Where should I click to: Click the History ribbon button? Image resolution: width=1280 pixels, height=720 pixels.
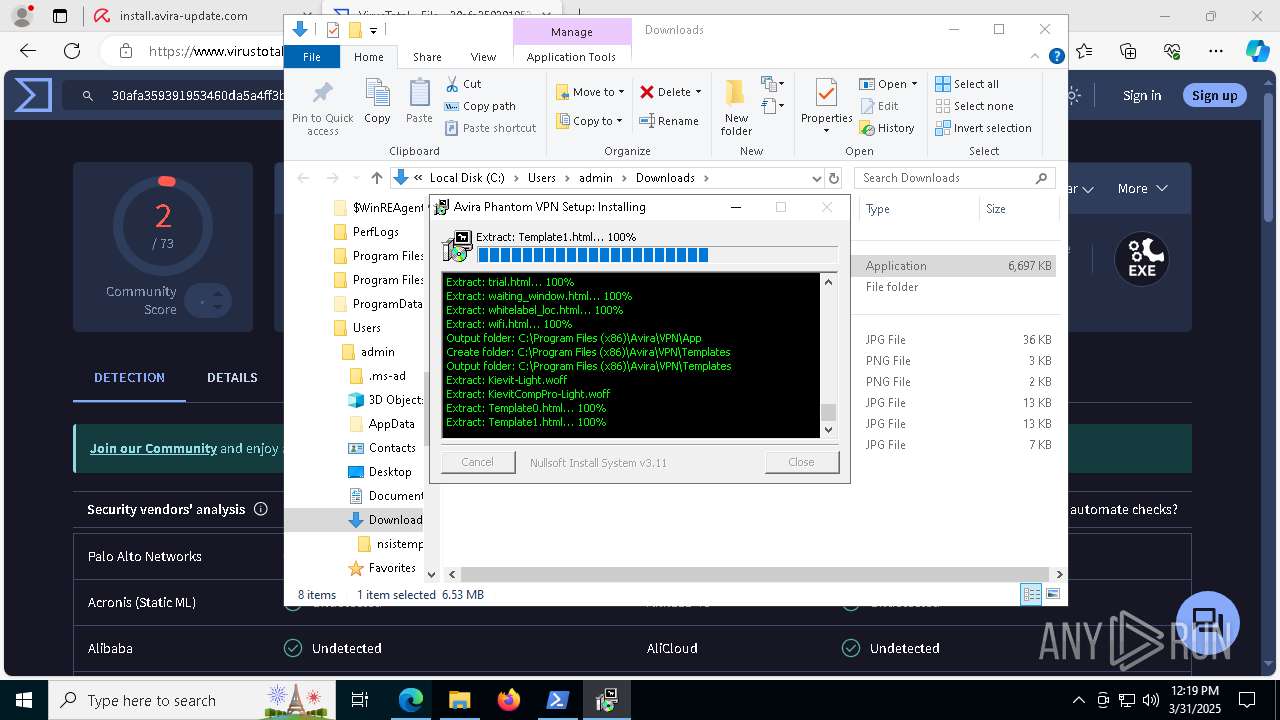pos(886,128)
